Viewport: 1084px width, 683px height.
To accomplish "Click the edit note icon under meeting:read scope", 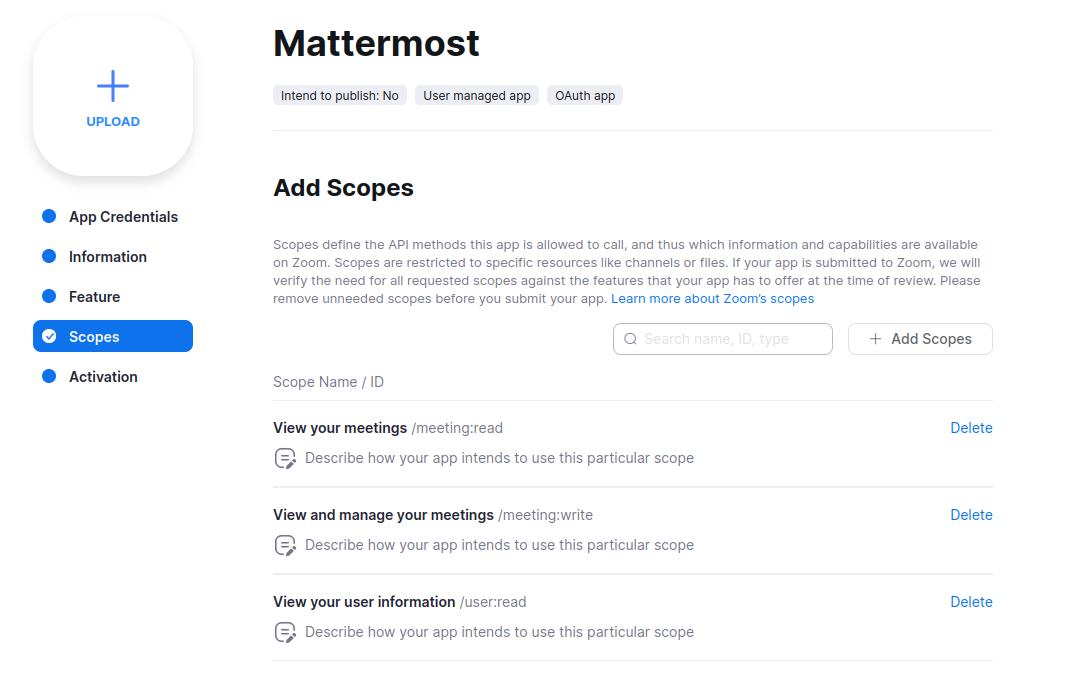I will (x=285, y=458).
